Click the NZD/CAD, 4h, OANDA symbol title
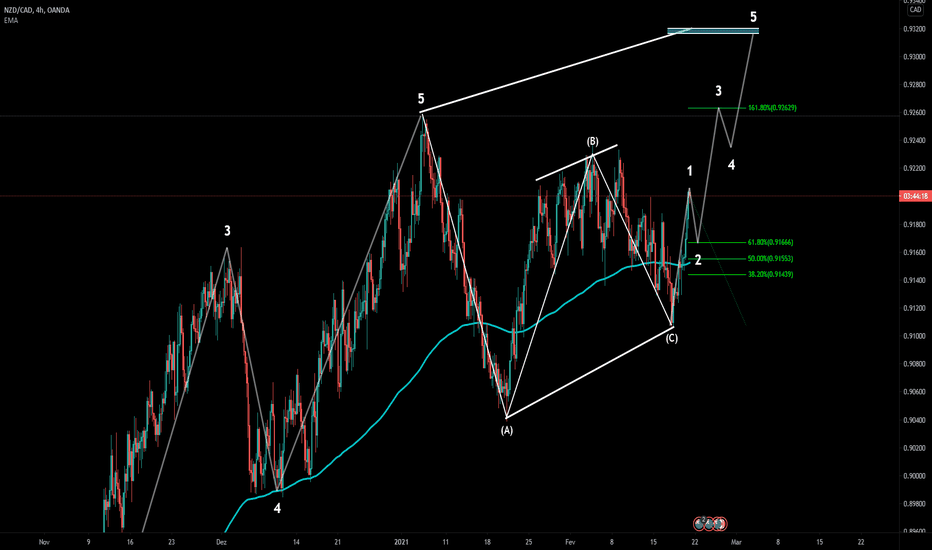932x550 pixels. pos(37,10)
